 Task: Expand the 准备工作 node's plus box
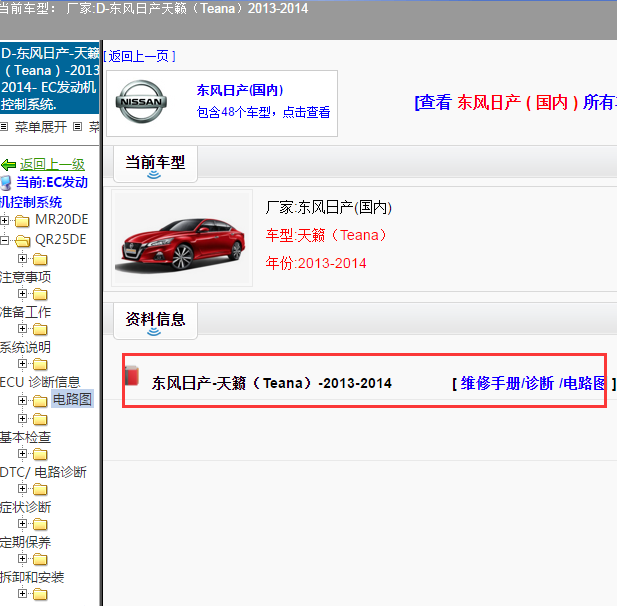[x=22, y=294]
